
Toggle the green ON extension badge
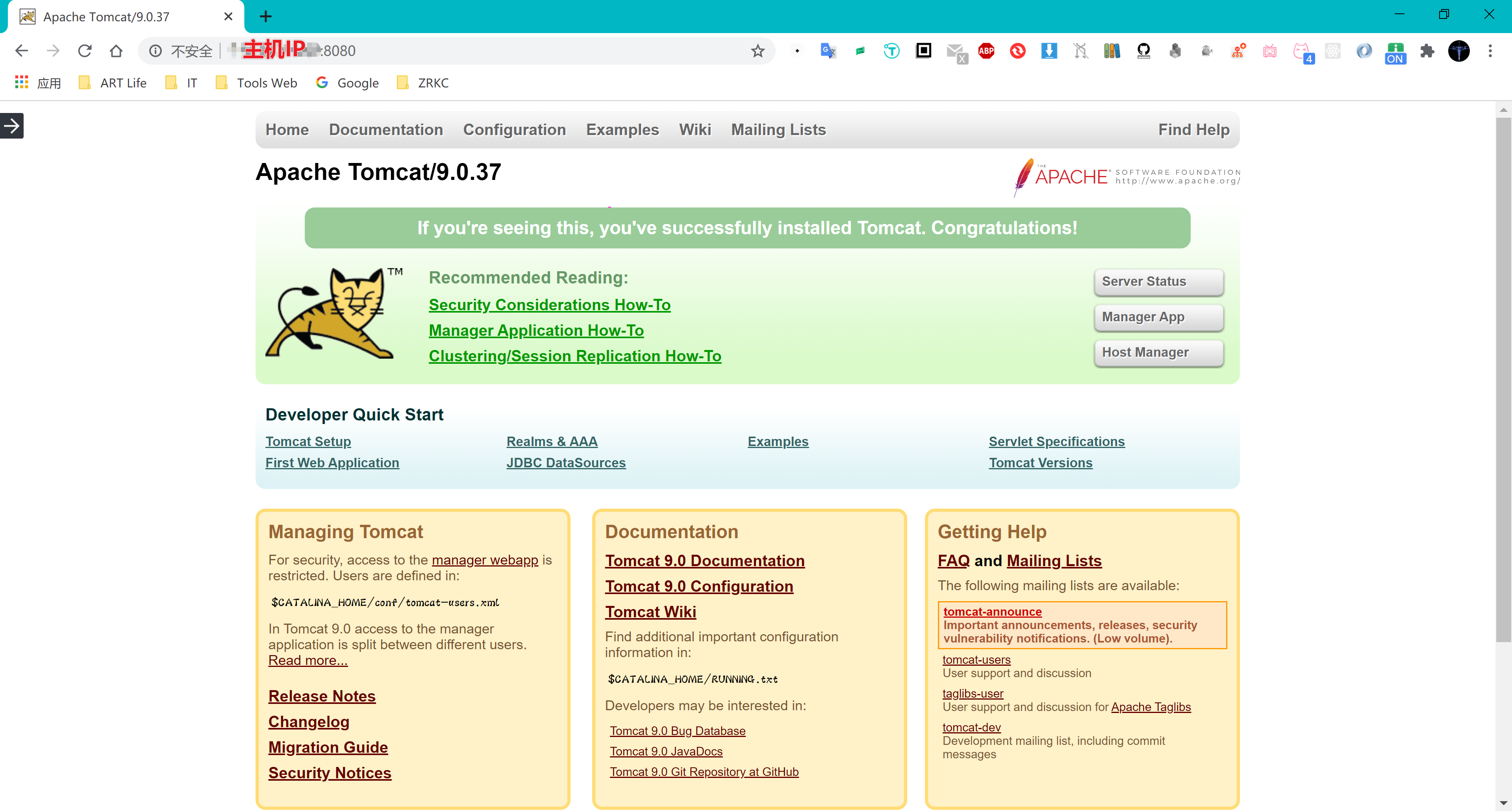[x=1395, y=53]
